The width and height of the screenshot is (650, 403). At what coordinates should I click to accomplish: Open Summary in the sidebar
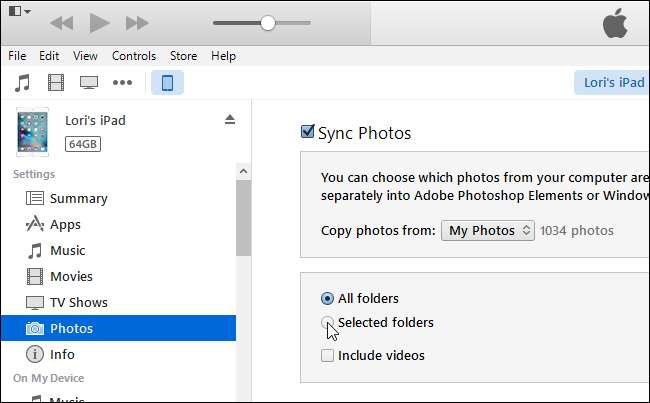tap(78, 198)
